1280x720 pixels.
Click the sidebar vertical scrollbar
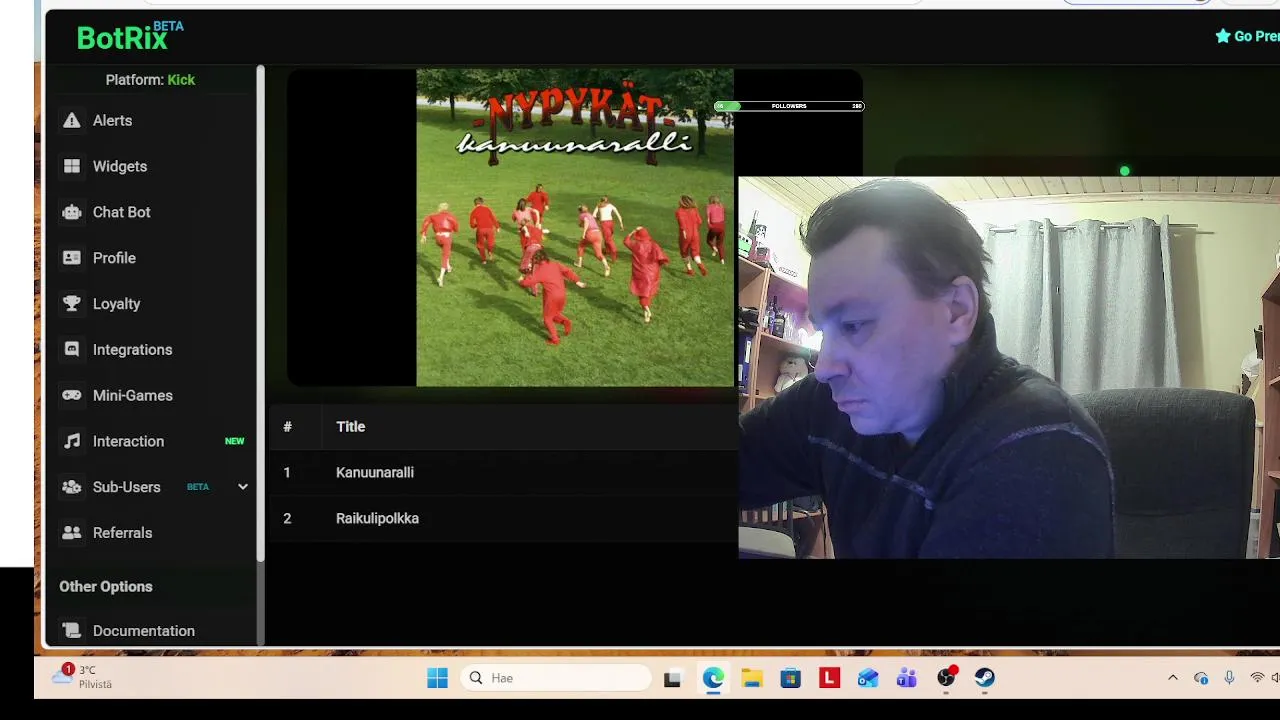point(260,312)
